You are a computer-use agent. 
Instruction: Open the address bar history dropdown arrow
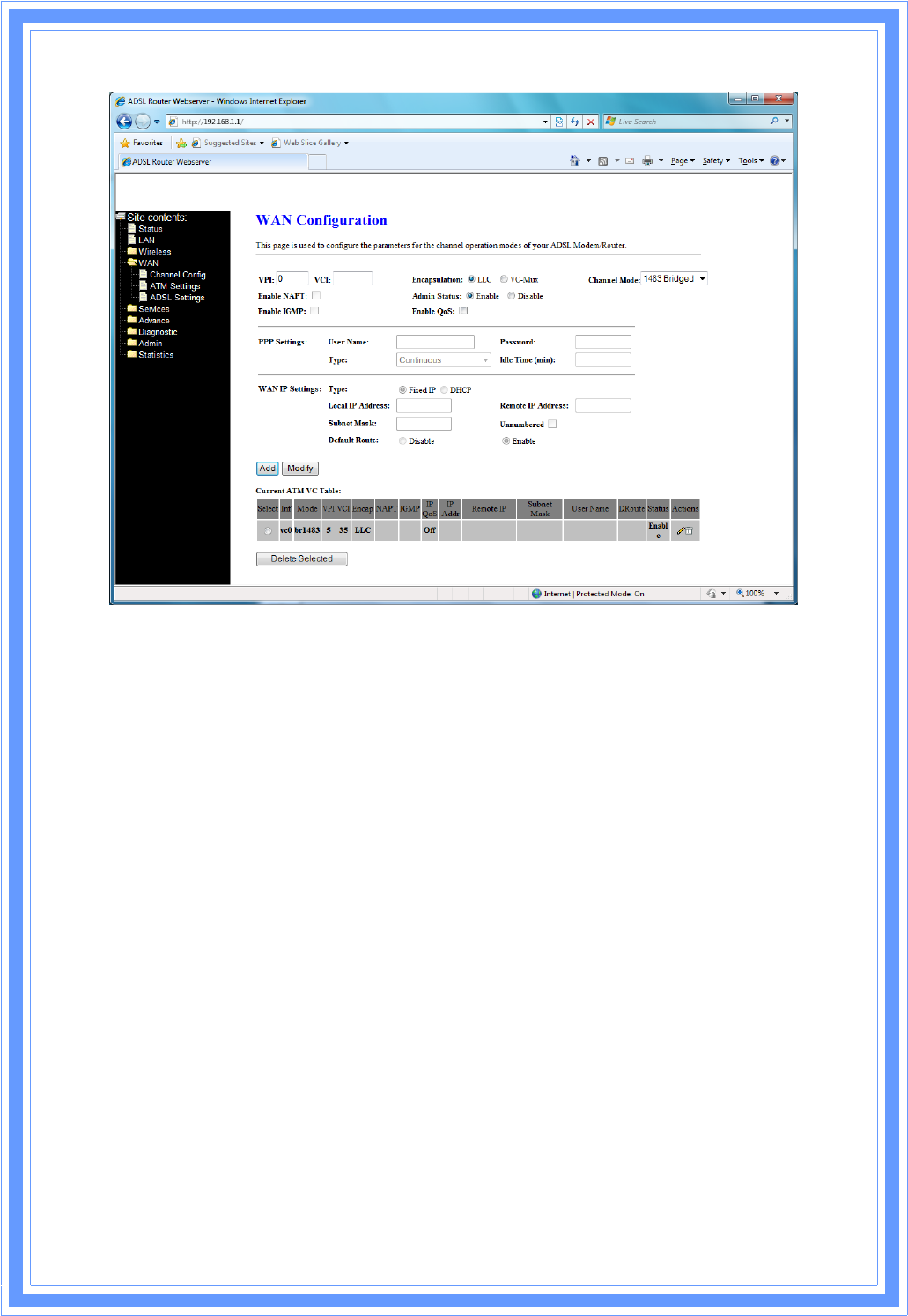pyautogui.click(x=545, y=122)
